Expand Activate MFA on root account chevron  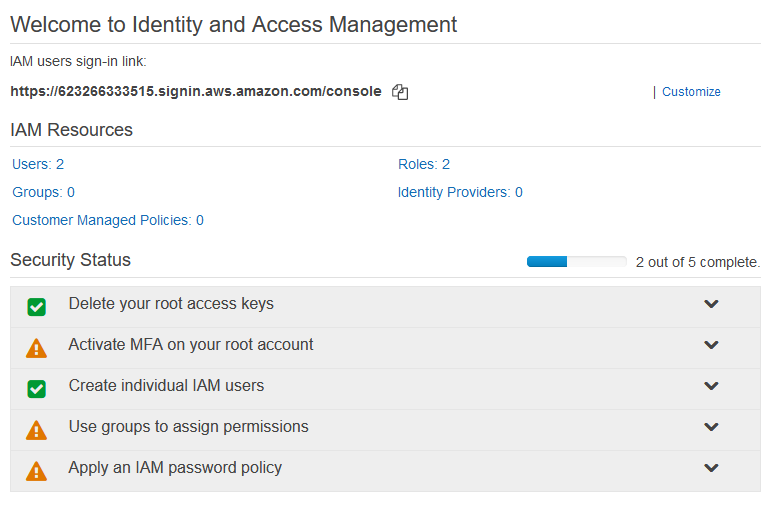coord(711,345)
